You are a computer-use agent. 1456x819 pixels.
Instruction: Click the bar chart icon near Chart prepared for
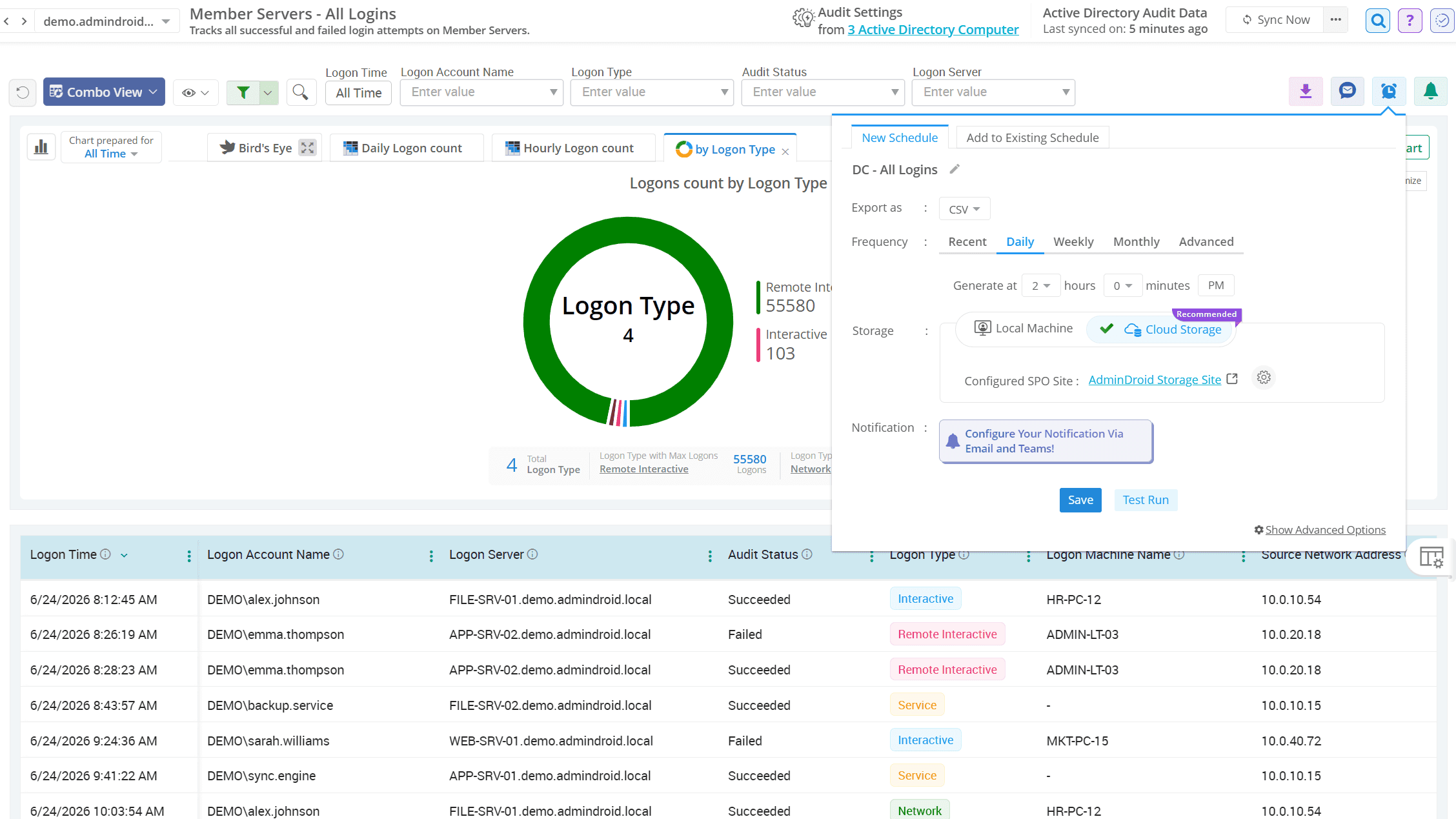point(41,147)
